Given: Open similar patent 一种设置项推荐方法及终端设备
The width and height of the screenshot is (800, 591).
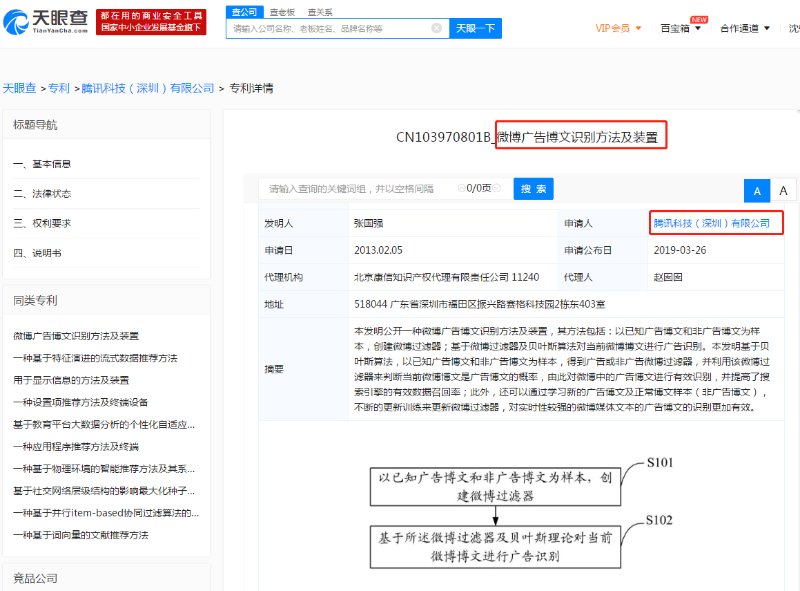Looking at the screenshot, I should [81, 402].
